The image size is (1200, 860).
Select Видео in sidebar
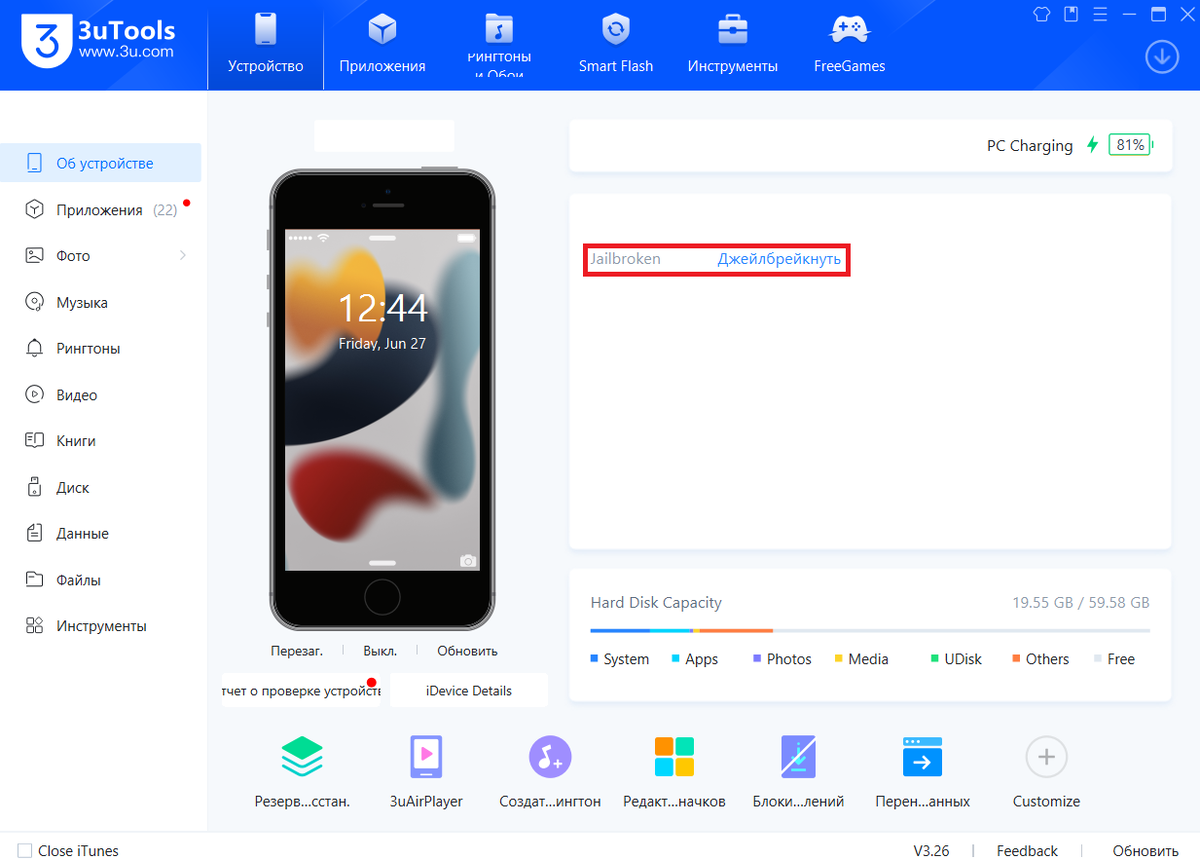[100, 395]
